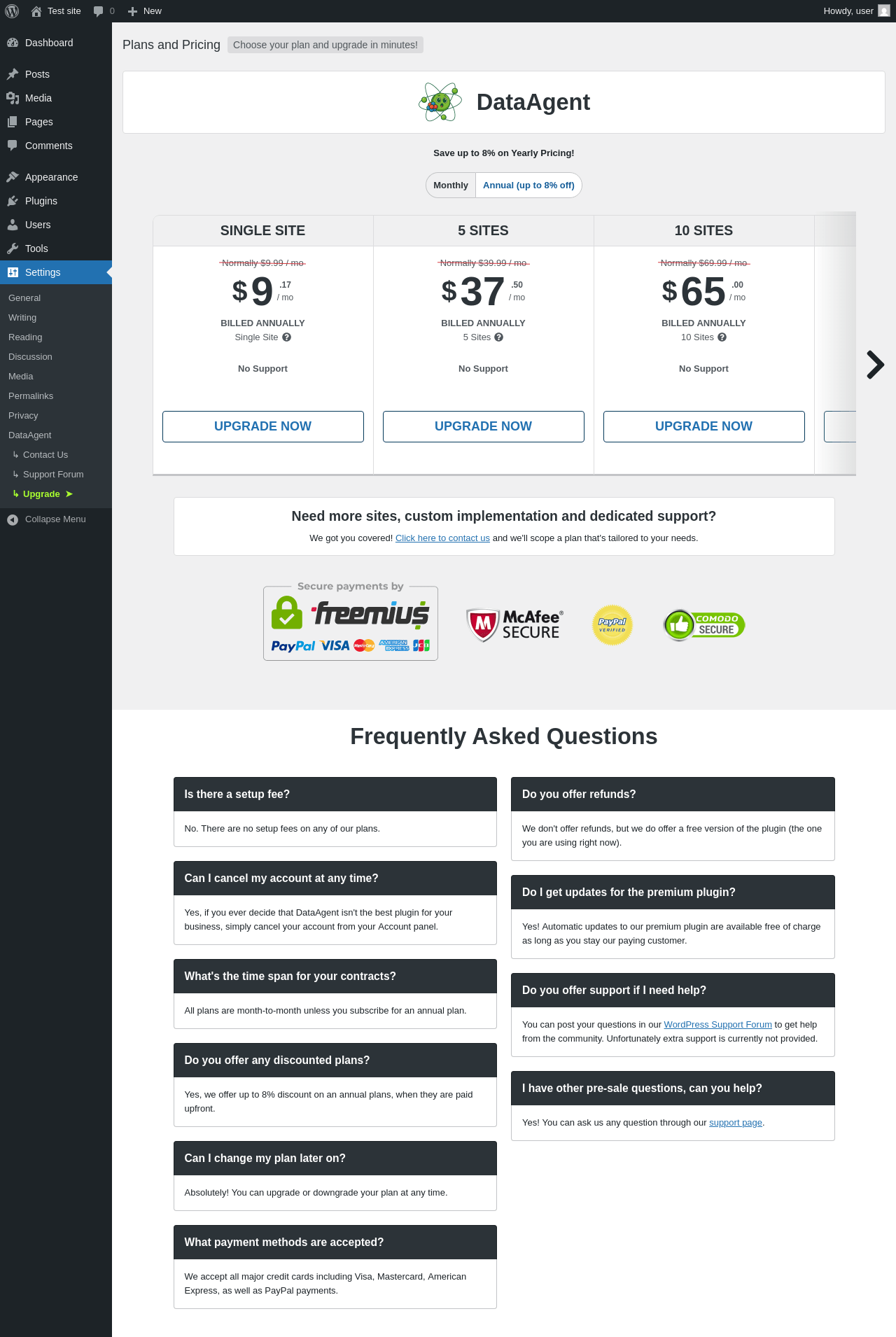Select the 5 SITES plan column header
896x1337 pixels.
(484, 231)
